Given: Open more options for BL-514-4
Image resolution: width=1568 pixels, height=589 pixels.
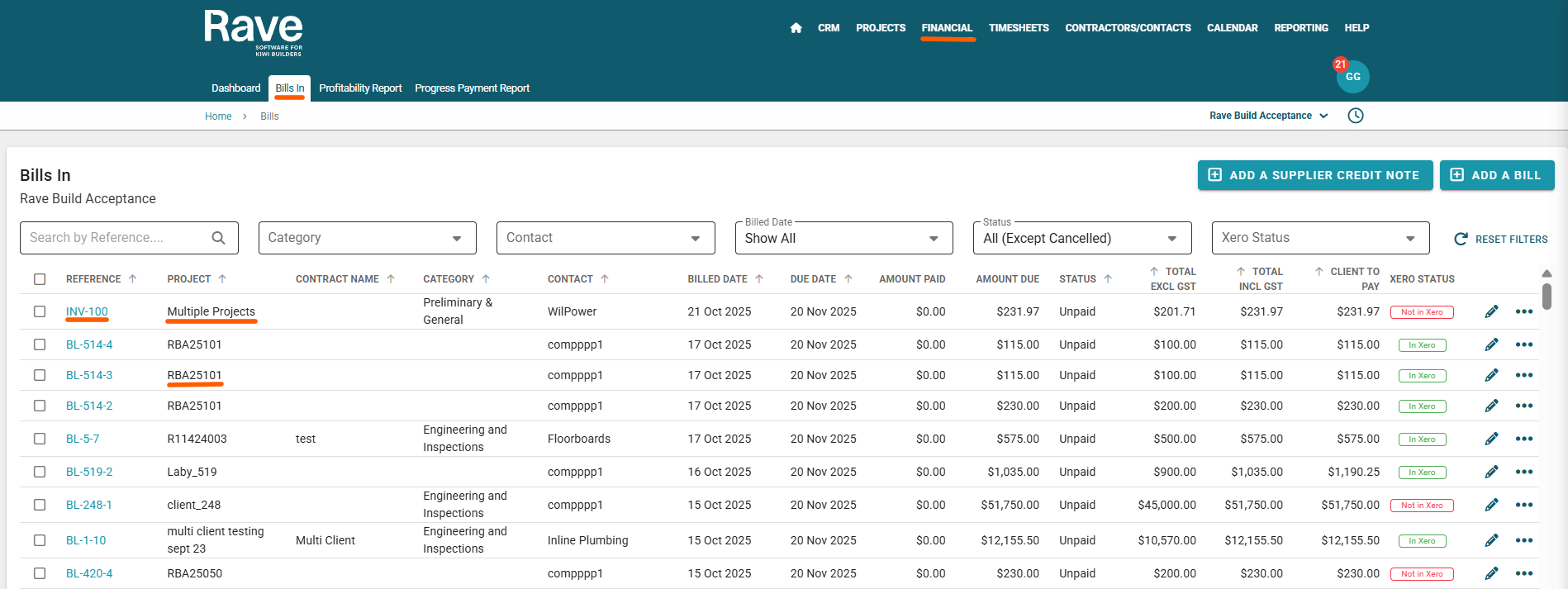Looking at the screenshot, I should (x=1523, y=344).
